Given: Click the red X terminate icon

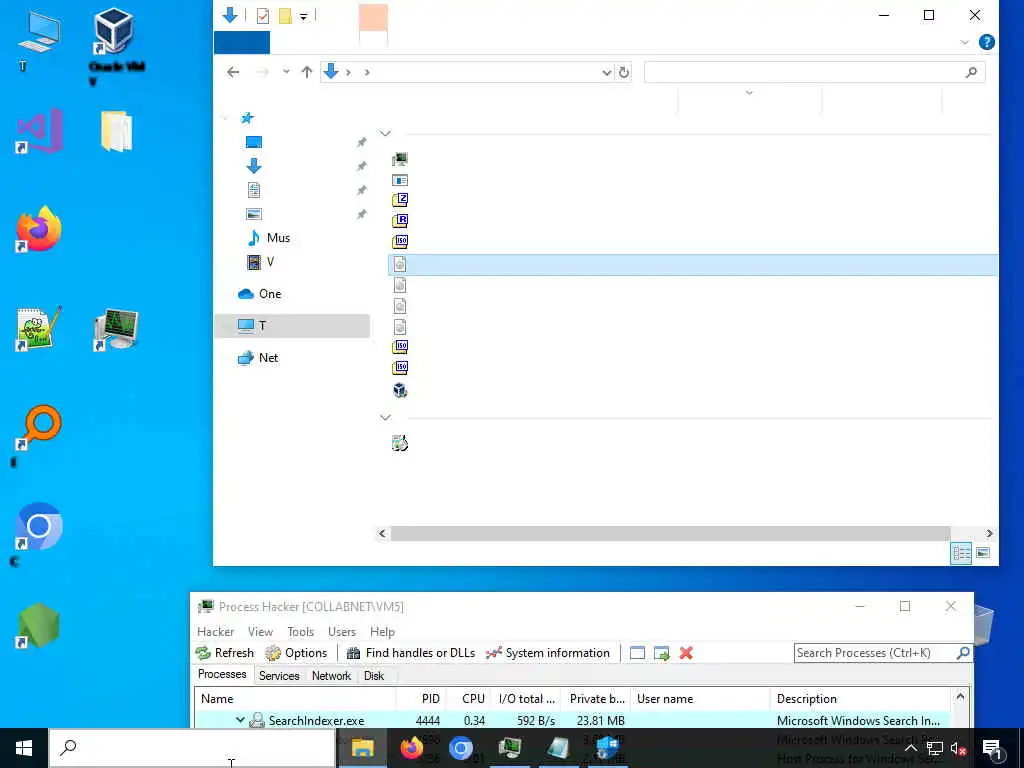Looking at the screenshot, I should (686, 652).
